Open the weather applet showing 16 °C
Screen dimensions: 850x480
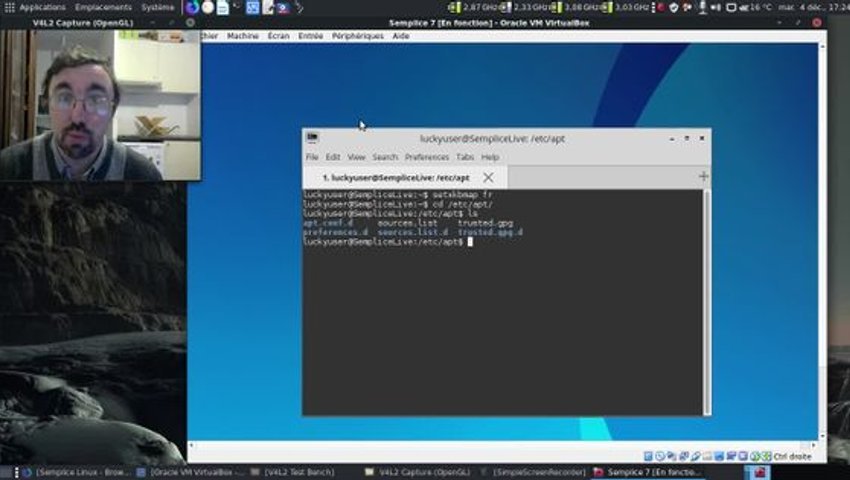tap(755, 7)
